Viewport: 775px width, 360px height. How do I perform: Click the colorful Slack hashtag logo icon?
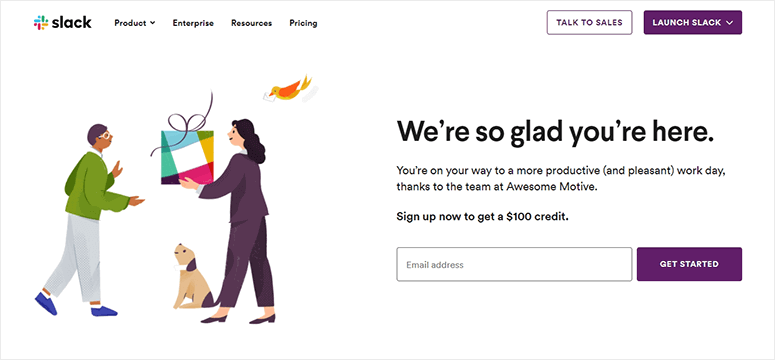pos(41,23)
